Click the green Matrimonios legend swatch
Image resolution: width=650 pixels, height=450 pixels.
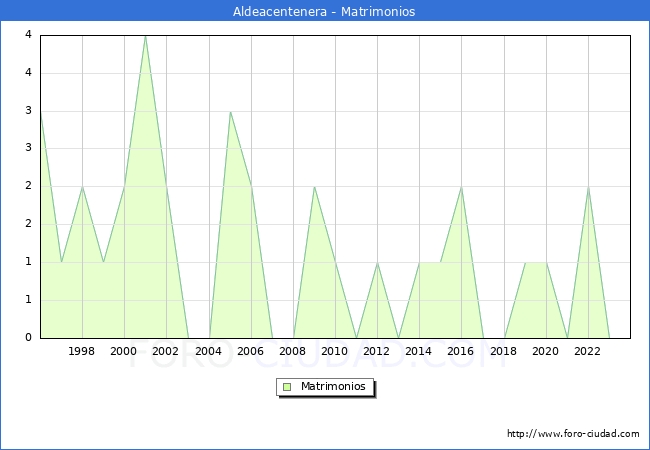(x=287, y=387)
